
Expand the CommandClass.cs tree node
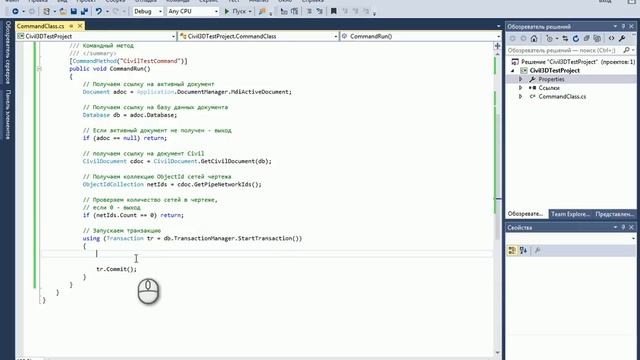click(x=520, y=97)
